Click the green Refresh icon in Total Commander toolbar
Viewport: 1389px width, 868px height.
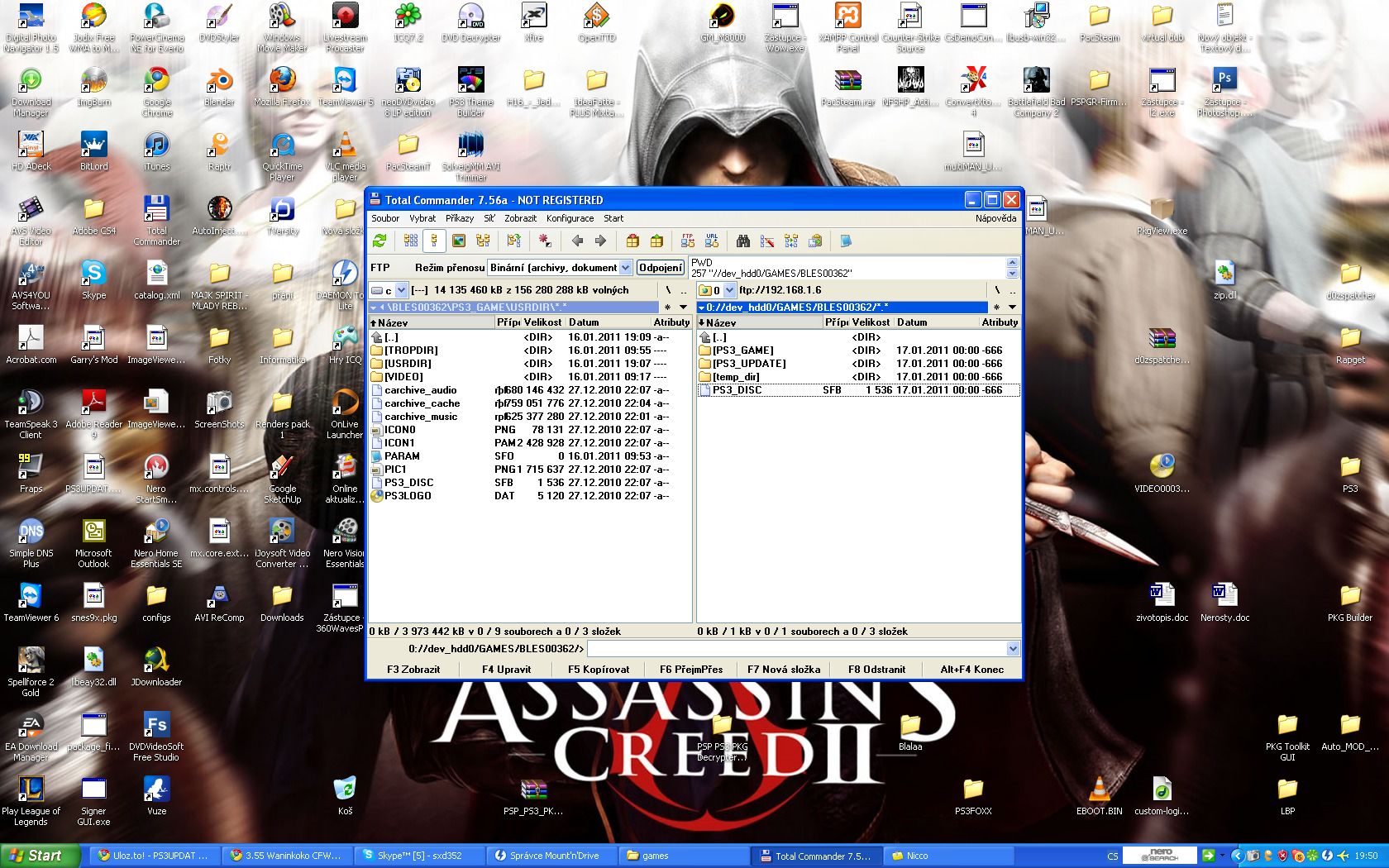[379, 241]
